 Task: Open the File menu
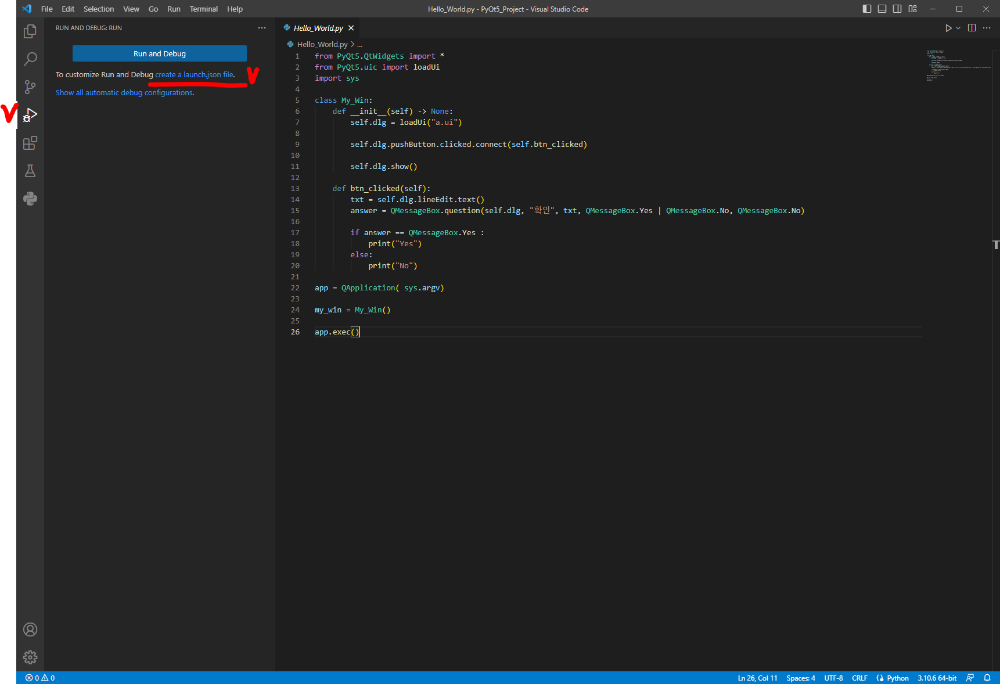pos(47,9)
